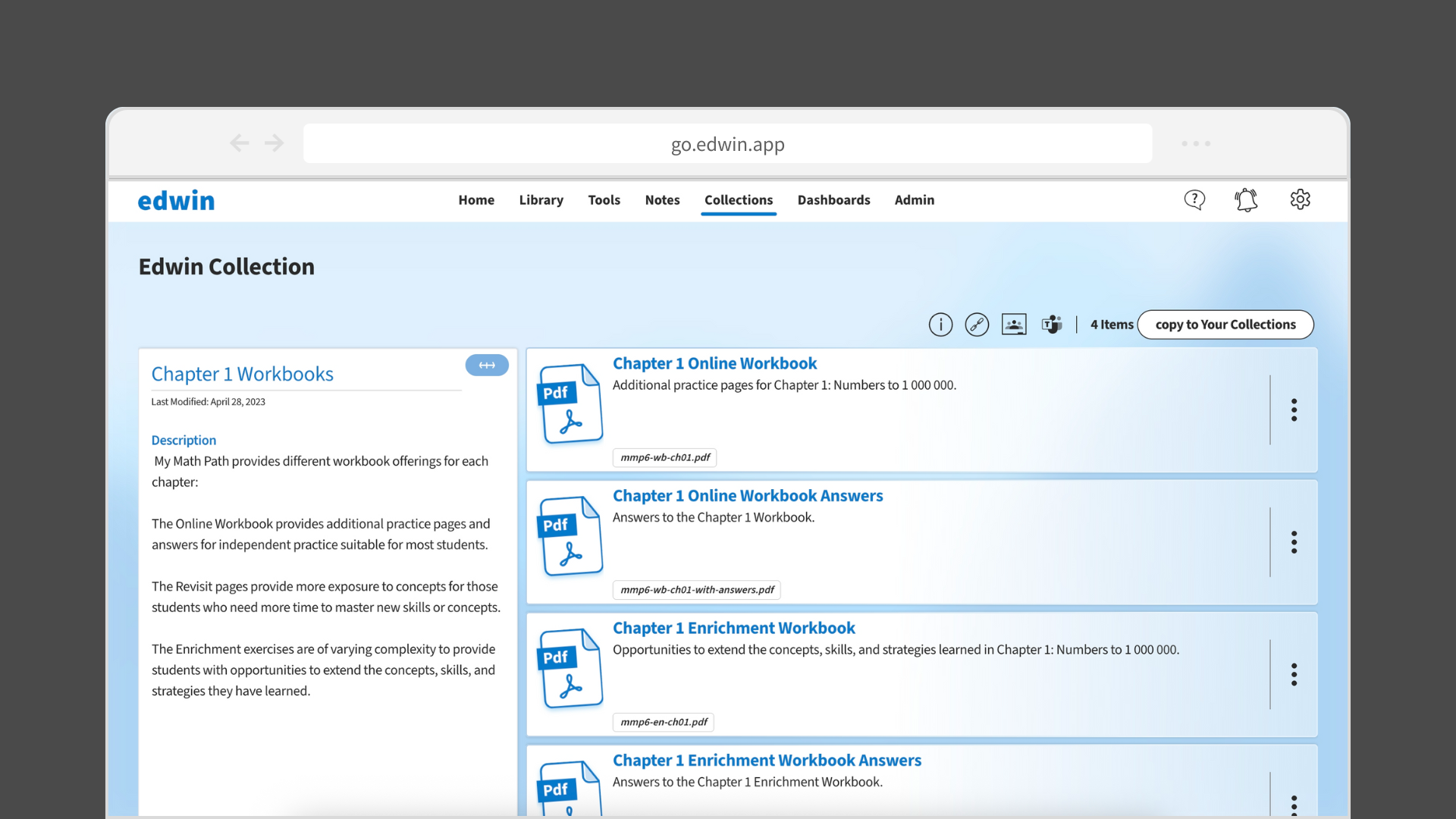1456x819 pixels.
Task: Open the Notes tab
Action: (x=662, y=200)
